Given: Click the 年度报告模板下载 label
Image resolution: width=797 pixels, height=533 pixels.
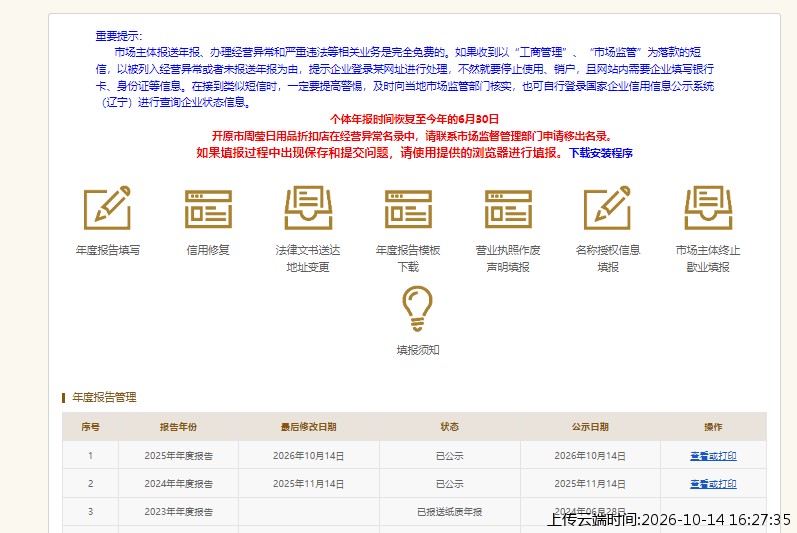Looking at the screenshot, I should pyautogui.click(x=408, y=258).
